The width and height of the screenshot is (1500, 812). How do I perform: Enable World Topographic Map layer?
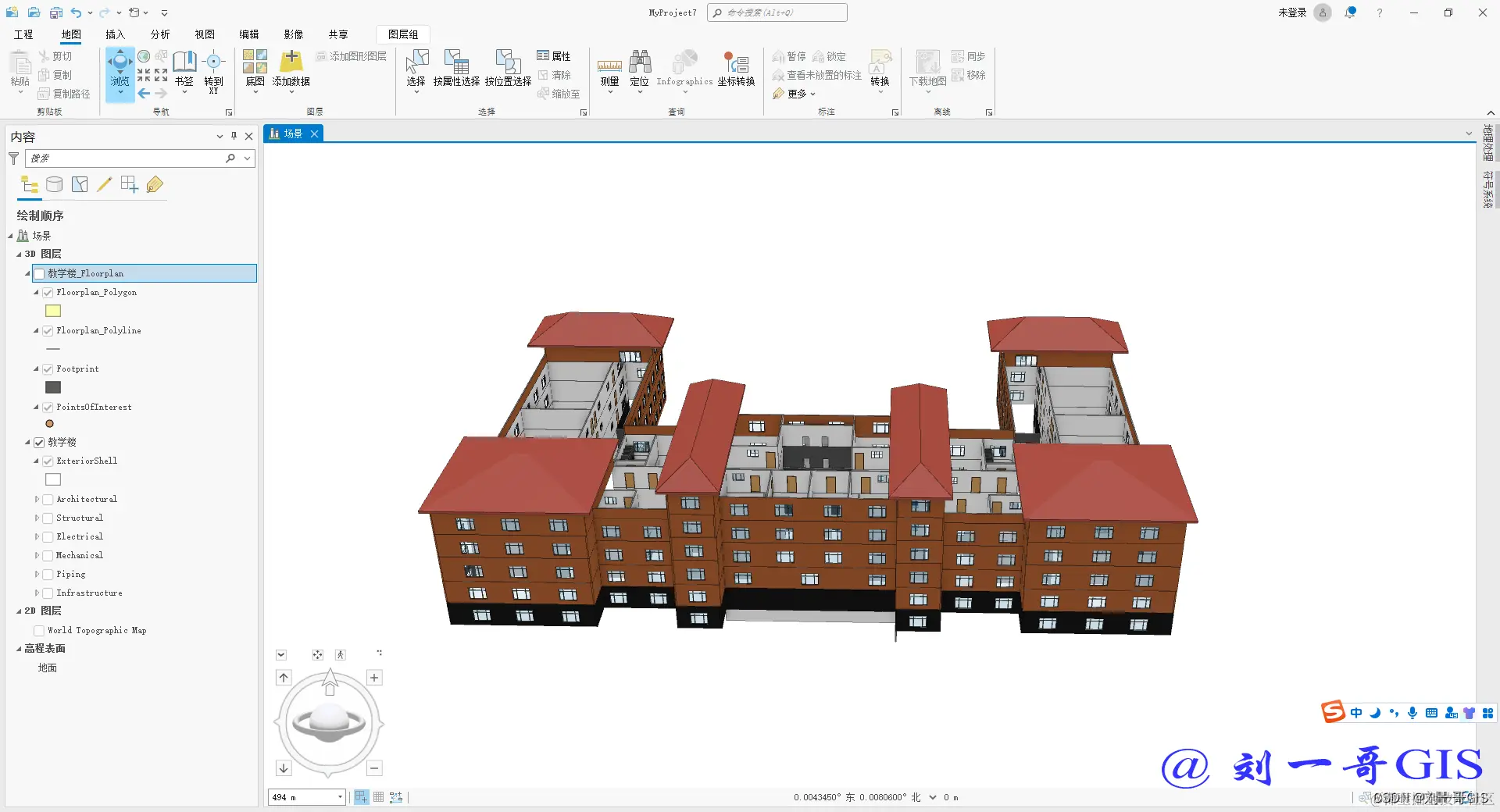39,631
